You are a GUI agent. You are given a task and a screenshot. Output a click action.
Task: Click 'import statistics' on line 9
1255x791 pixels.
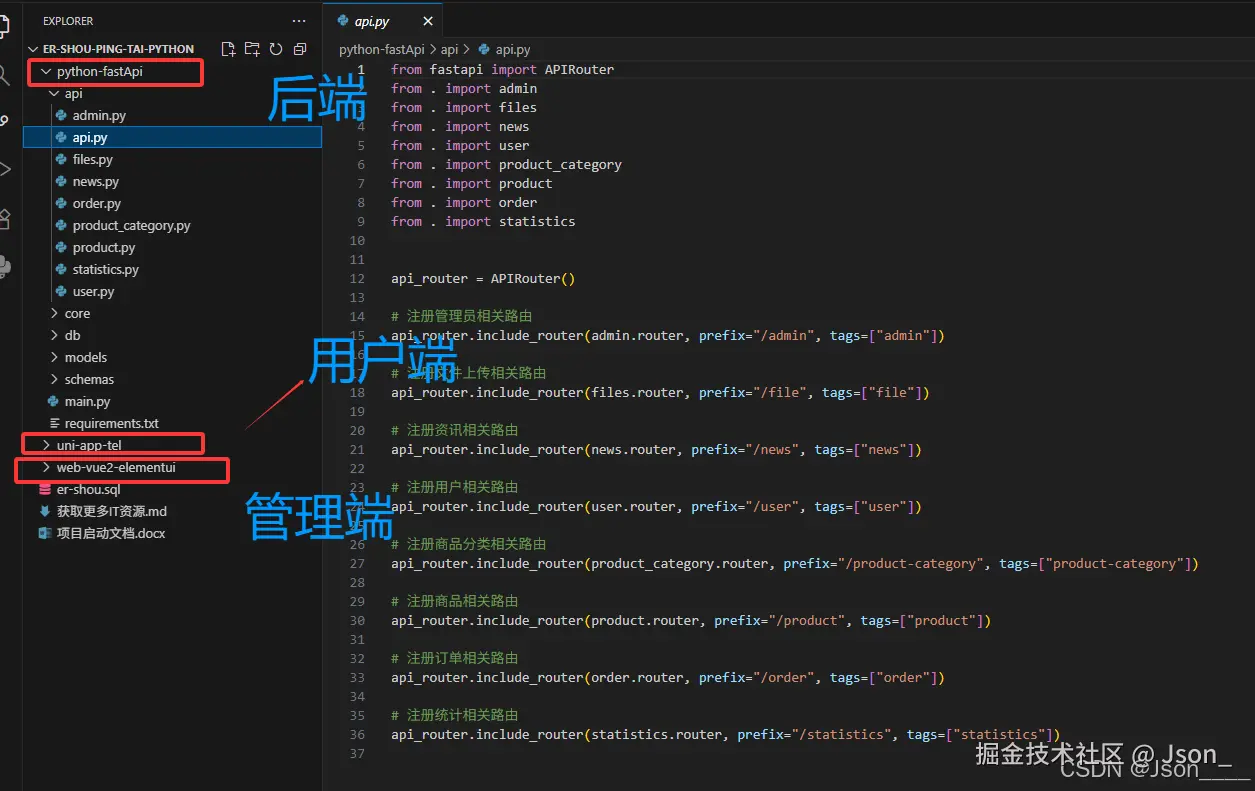point(510,222)
